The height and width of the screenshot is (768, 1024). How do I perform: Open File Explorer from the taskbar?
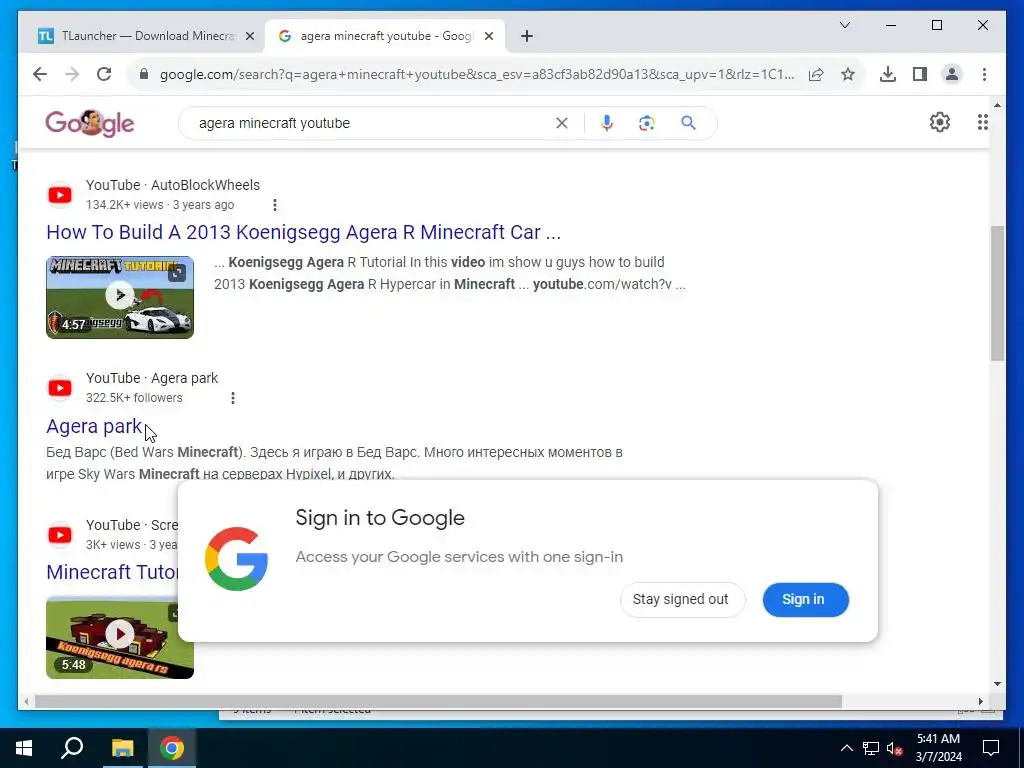point(122,748)
